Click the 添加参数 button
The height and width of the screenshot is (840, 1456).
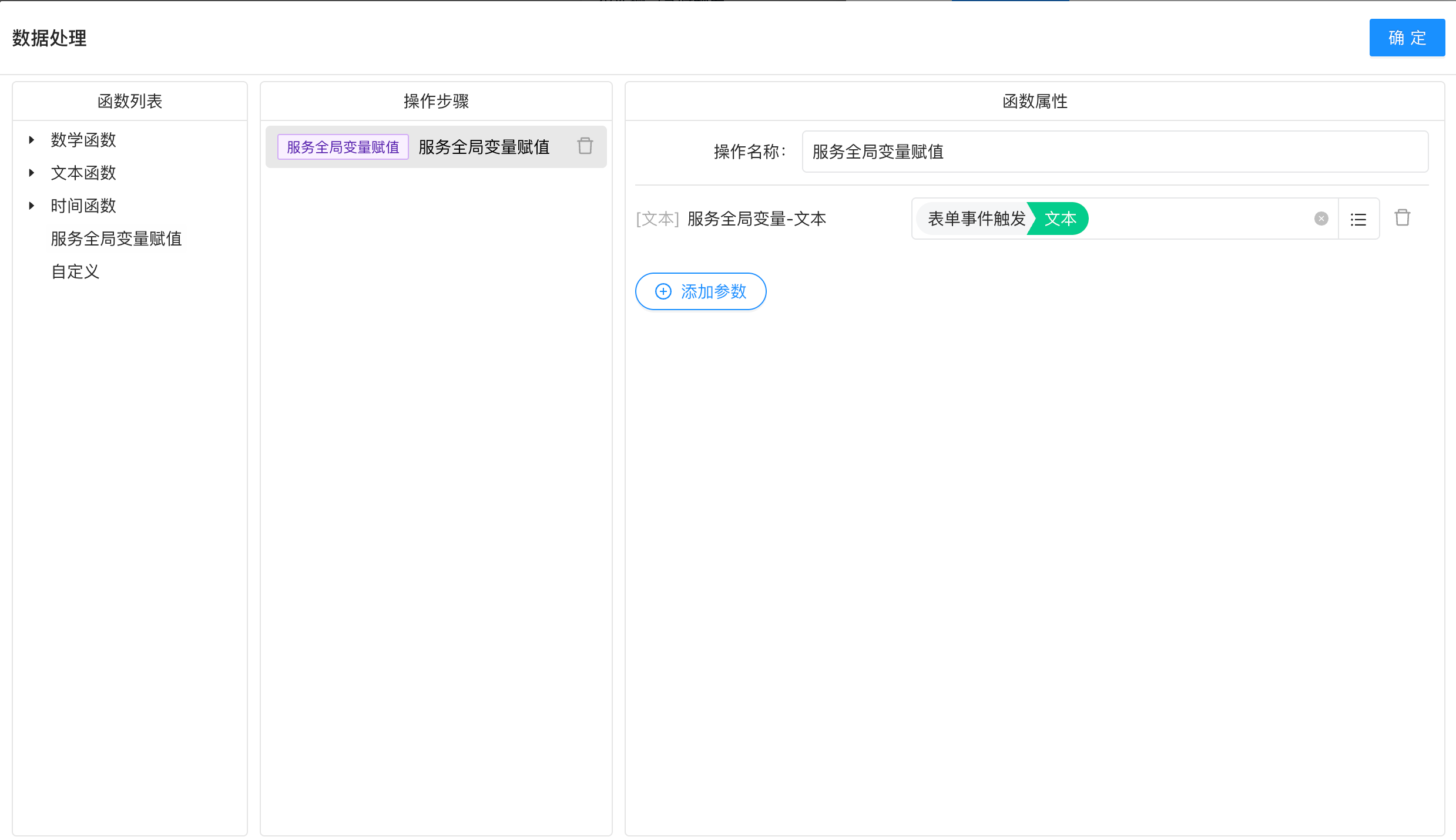(x=700, y=291)
